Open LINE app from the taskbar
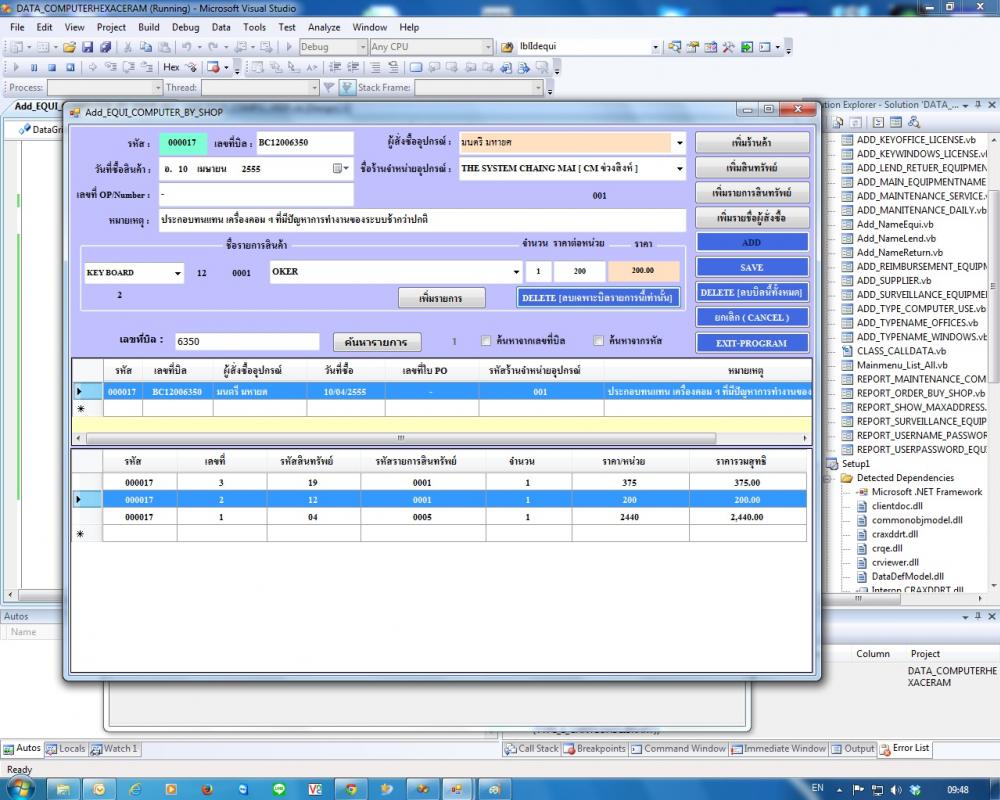 pos(279,789)
